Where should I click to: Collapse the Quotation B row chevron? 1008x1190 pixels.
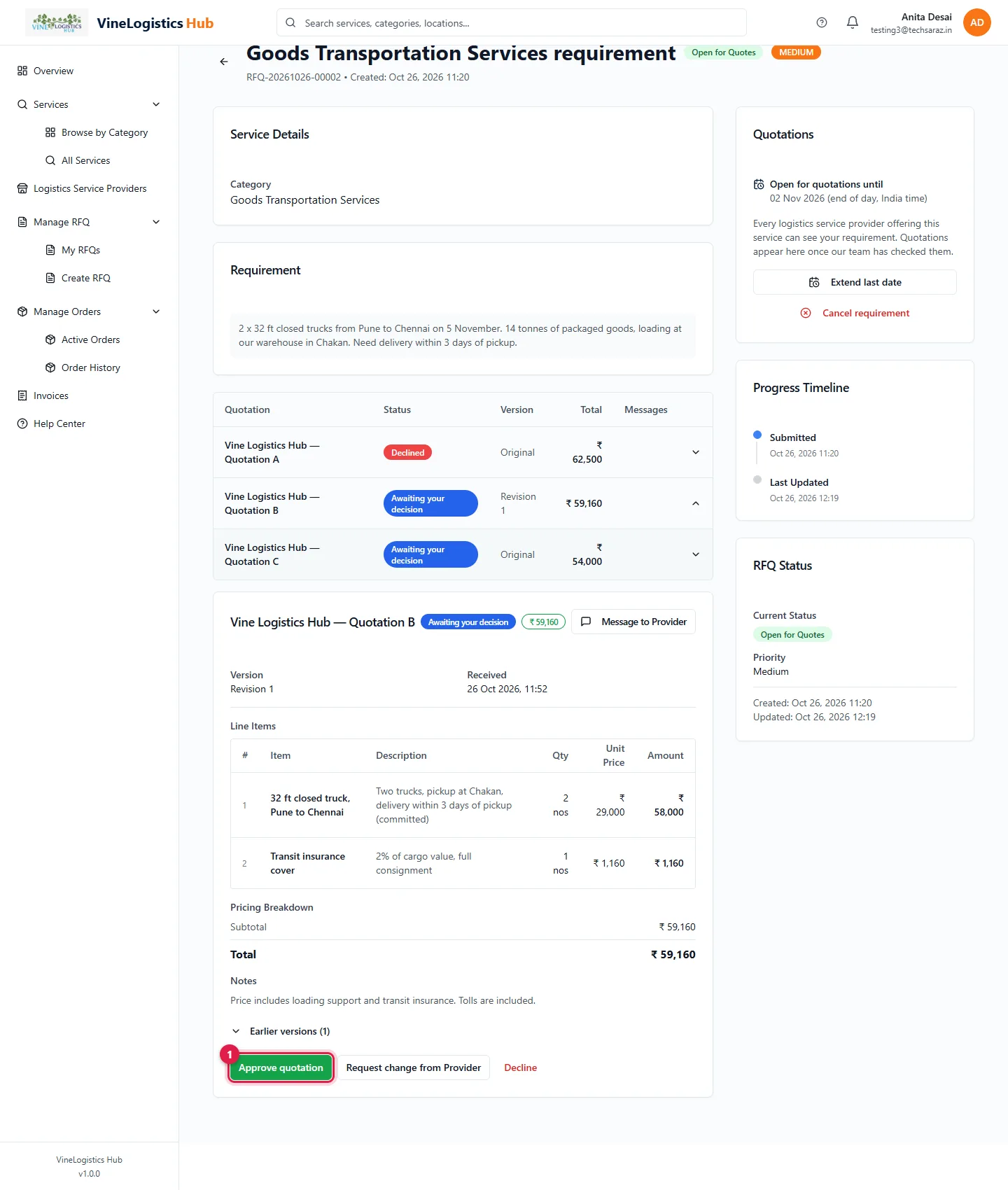pos(696,503)
